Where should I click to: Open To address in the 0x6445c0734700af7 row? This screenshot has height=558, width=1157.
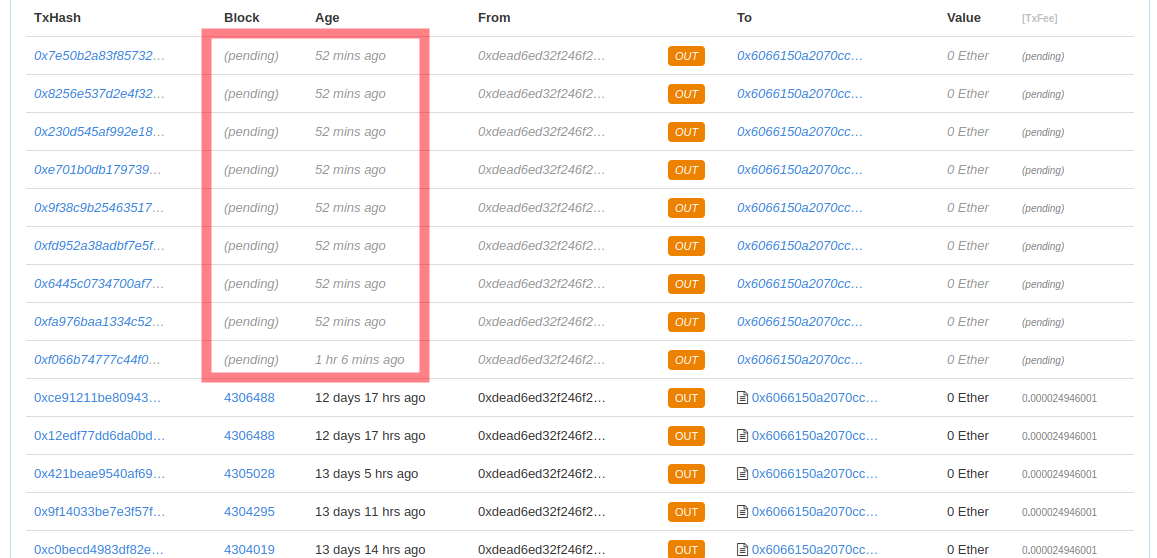800,283
